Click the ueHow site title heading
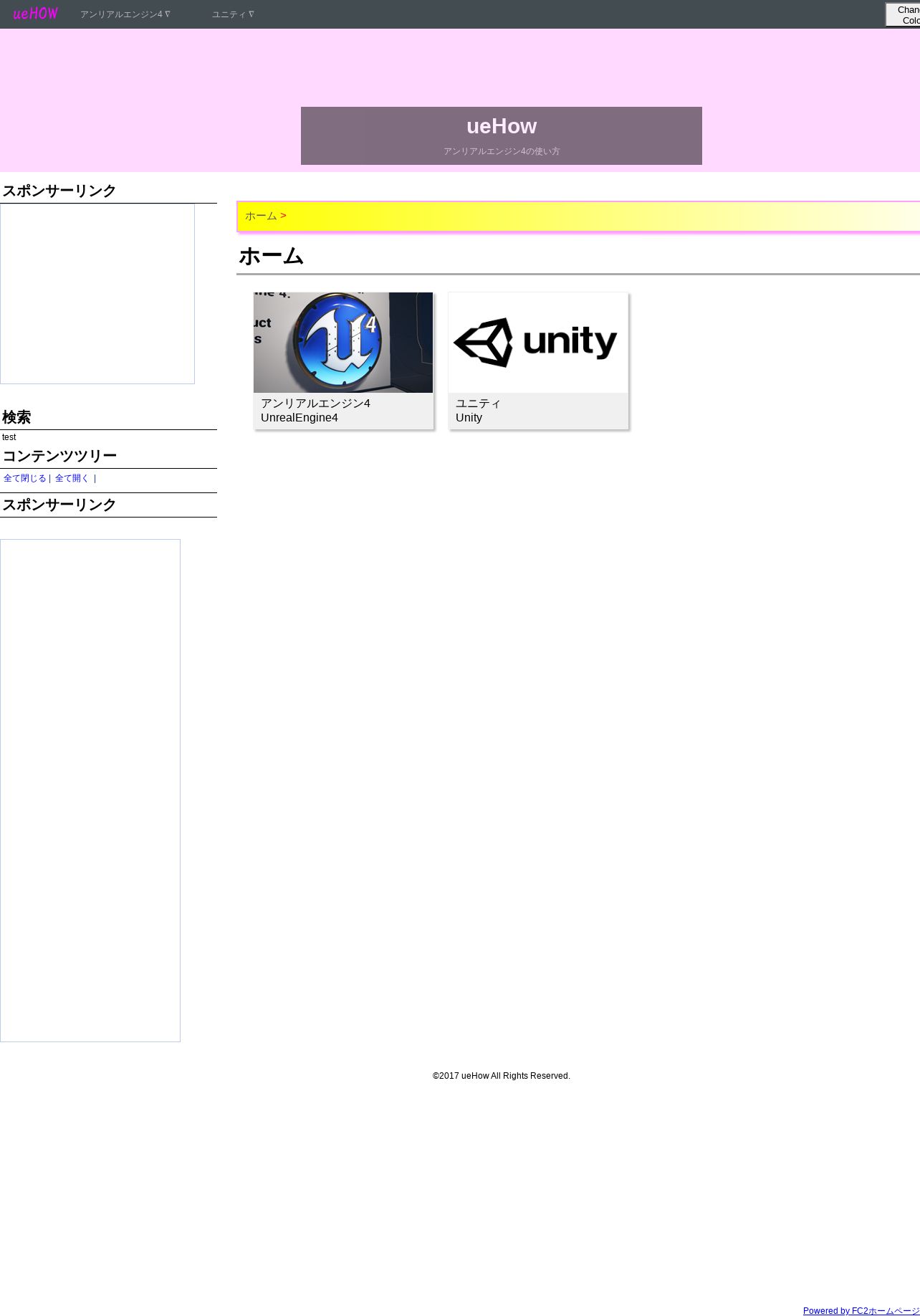This screenshot has height=1316, width=920. click(502, 126)
